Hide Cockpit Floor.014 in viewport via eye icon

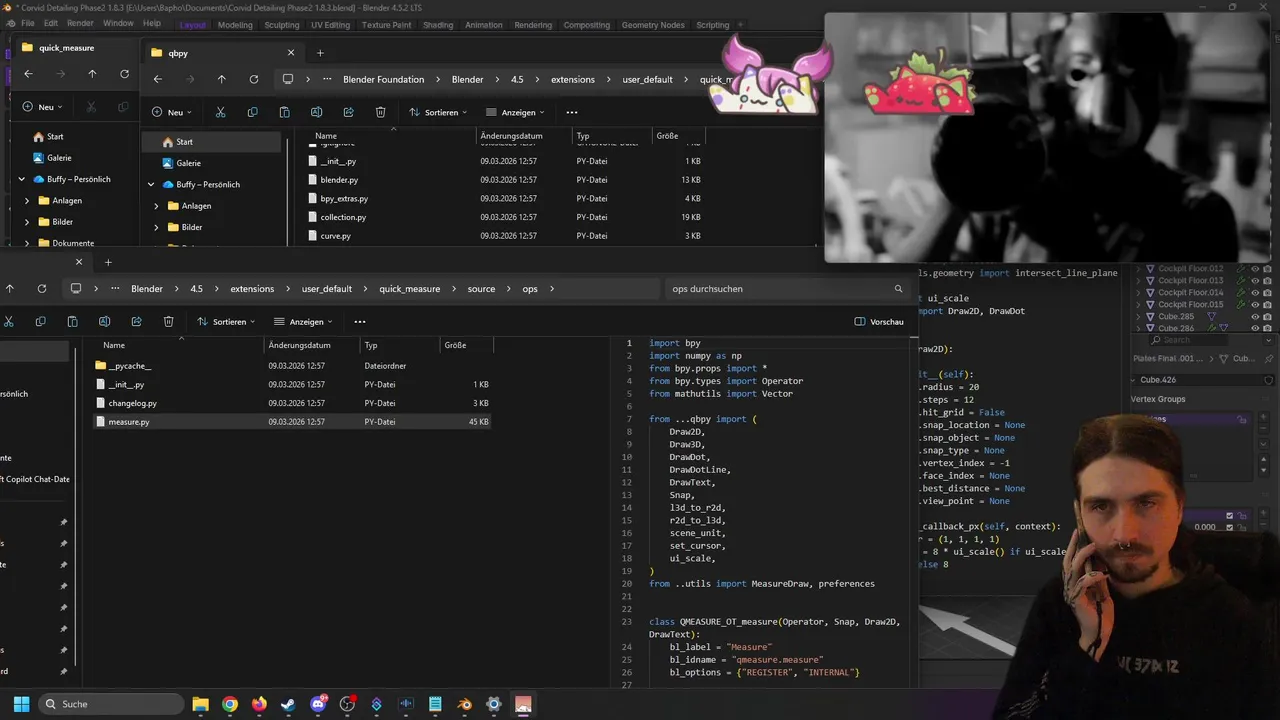click(1255, 292)
